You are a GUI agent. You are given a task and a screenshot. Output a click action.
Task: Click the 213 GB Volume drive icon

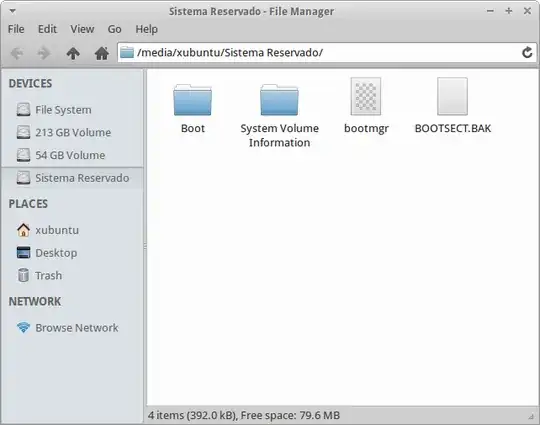(23, 132)
